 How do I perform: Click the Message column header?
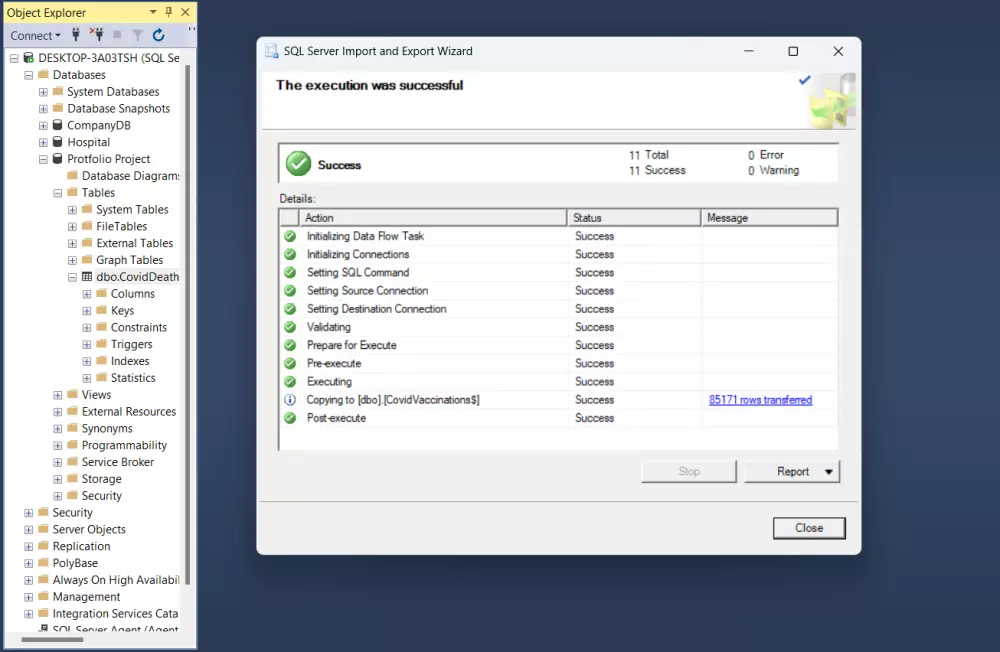coord(769,218)
